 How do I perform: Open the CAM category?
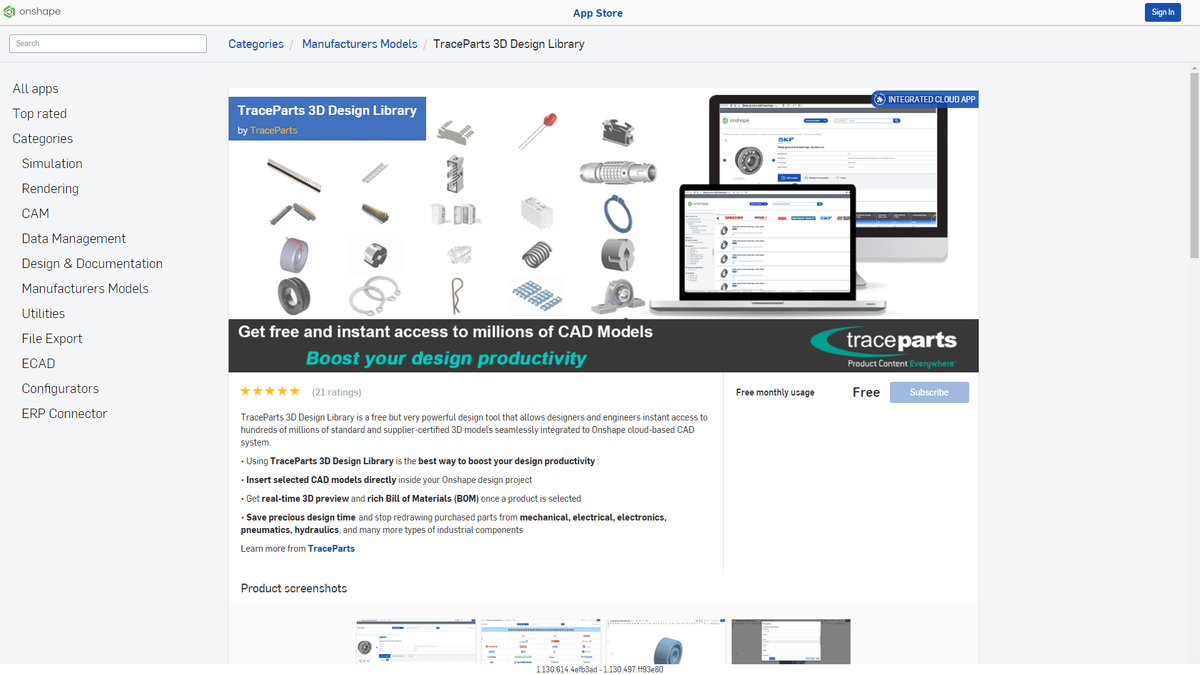pyautogui.click(x=35, y=214)
